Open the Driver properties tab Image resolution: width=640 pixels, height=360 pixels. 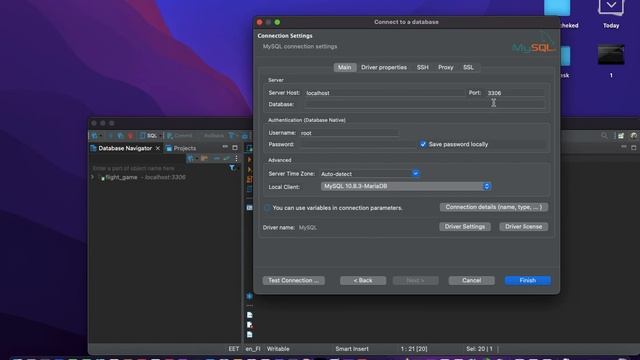tap(384, 67)
